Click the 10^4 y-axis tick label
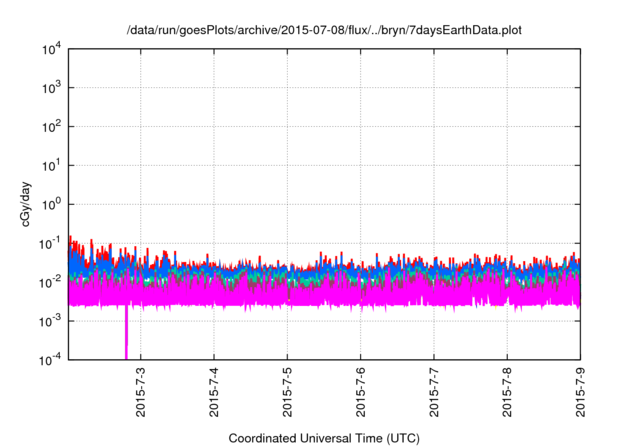The height and width of the screenshot is (448, 640). pyautogui.click(x=51, y=49)
